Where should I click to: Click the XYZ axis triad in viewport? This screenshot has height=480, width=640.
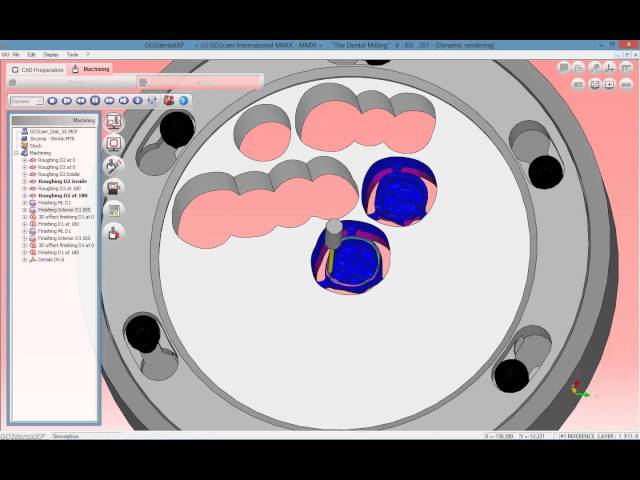(x=580, y=389)
